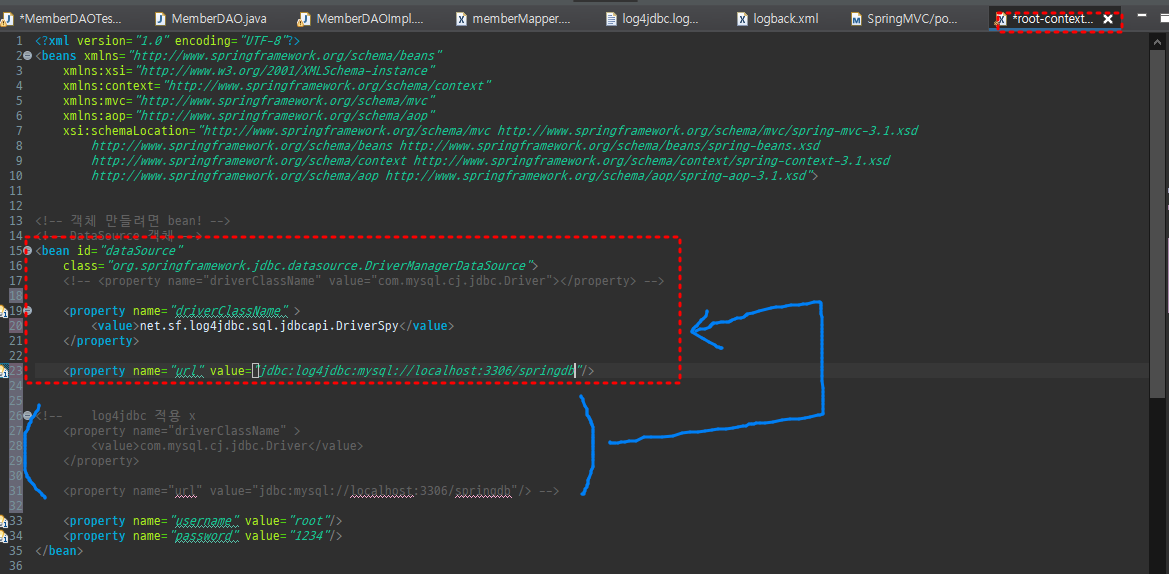This screenshot has width=1169, height=574.
Task: Click the XML declaration on line 1
Action: click(168, 41)
